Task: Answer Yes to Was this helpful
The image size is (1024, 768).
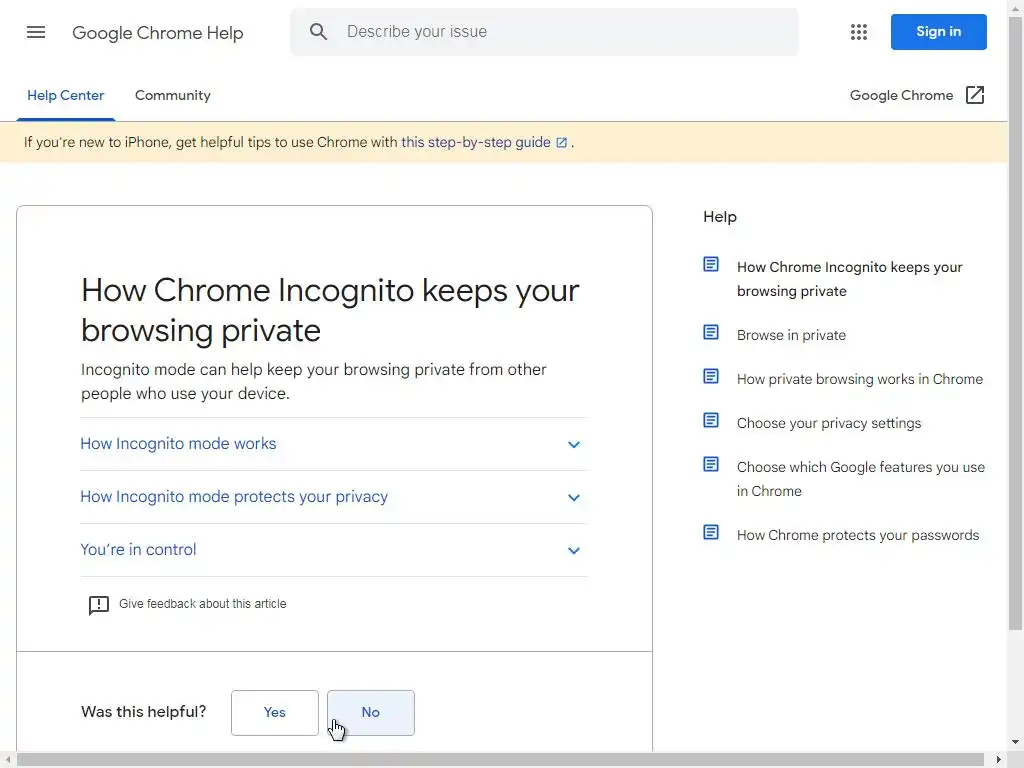Action: point(274,712)
